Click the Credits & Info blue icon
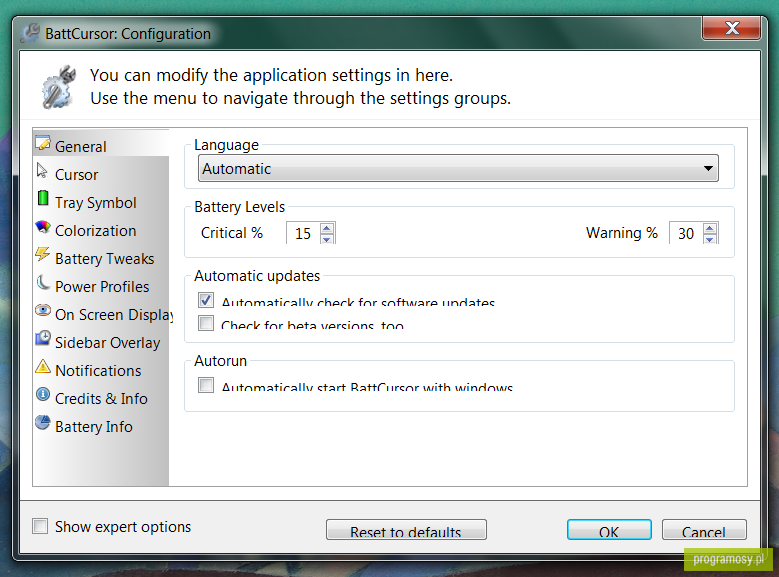Viewport: 779px width, 577px height. click(x=43, y=395)
